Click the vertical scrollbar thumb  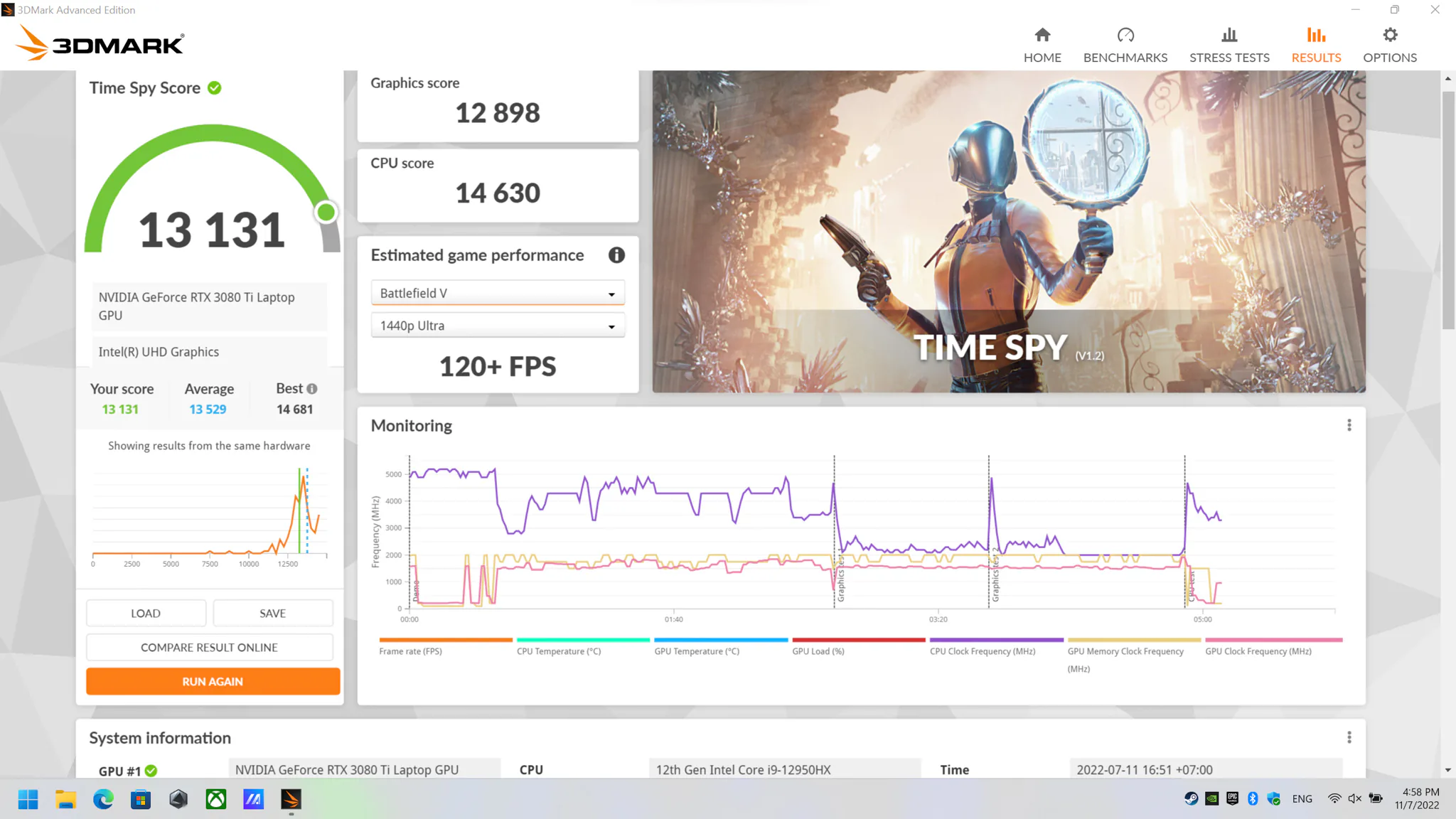coord(1448,210)
